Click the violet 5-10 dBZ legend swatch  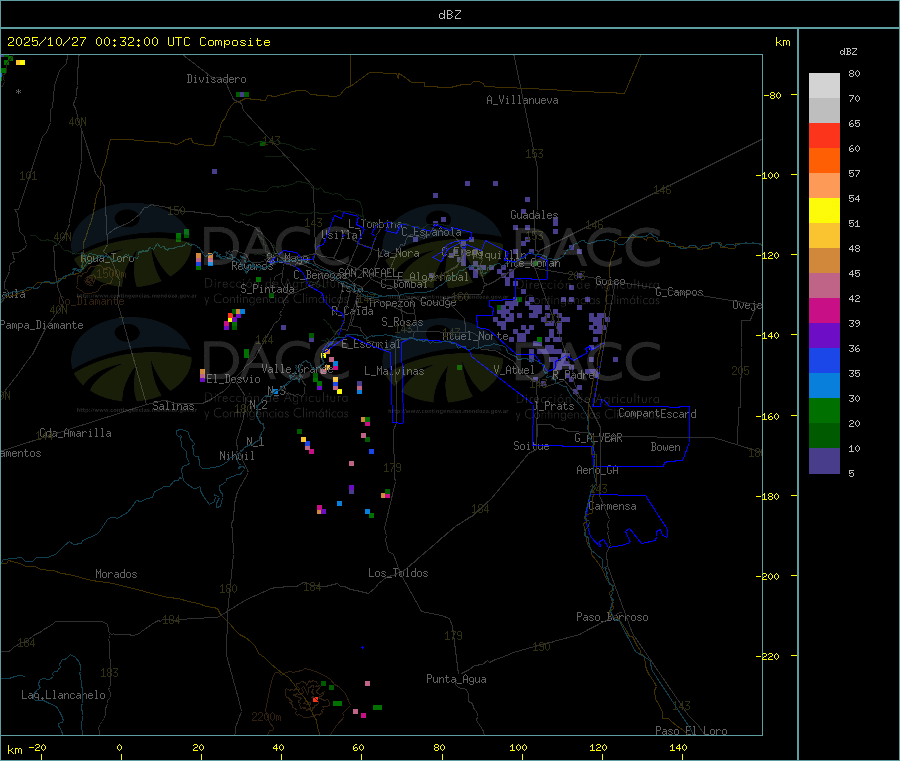(x=824, y=461)
